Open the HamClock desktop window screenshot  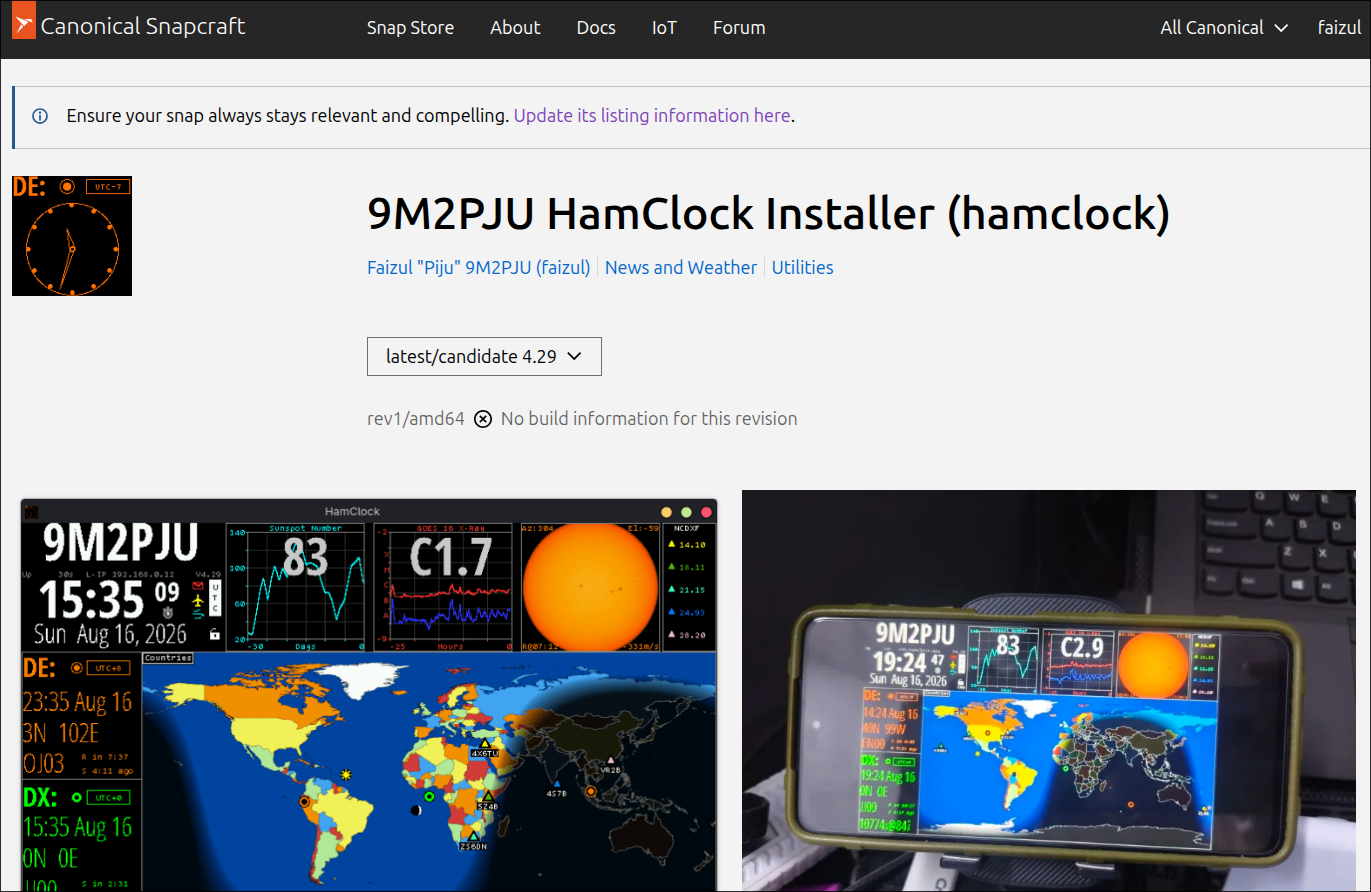click(x=369, y=695)
